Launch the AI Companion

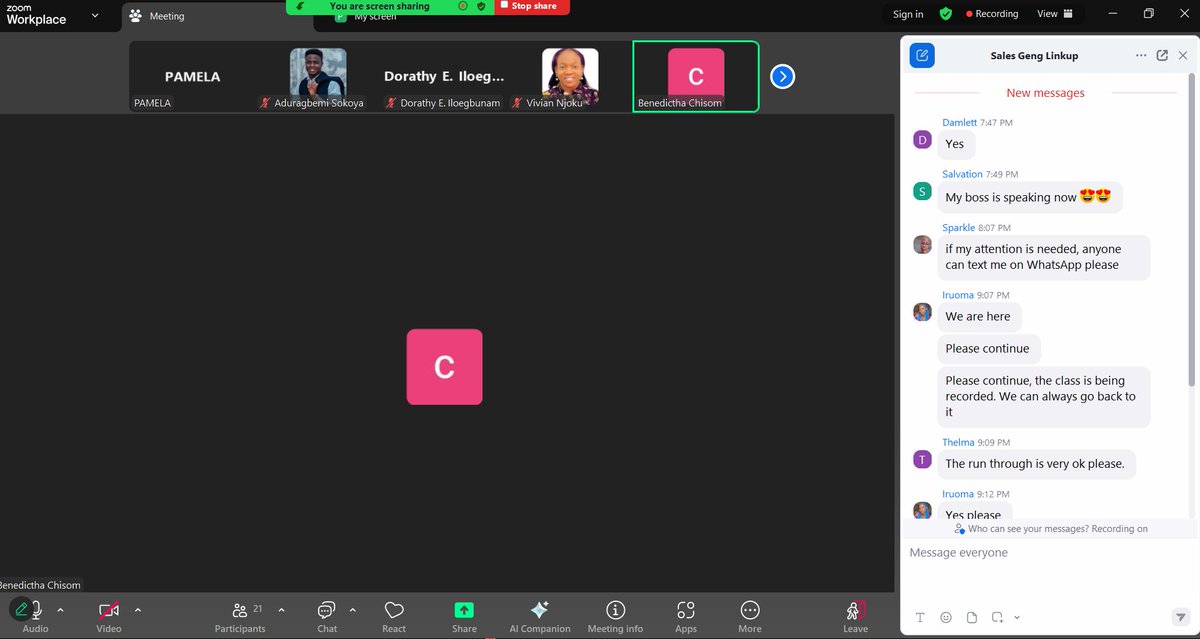[x=539, y=611]
